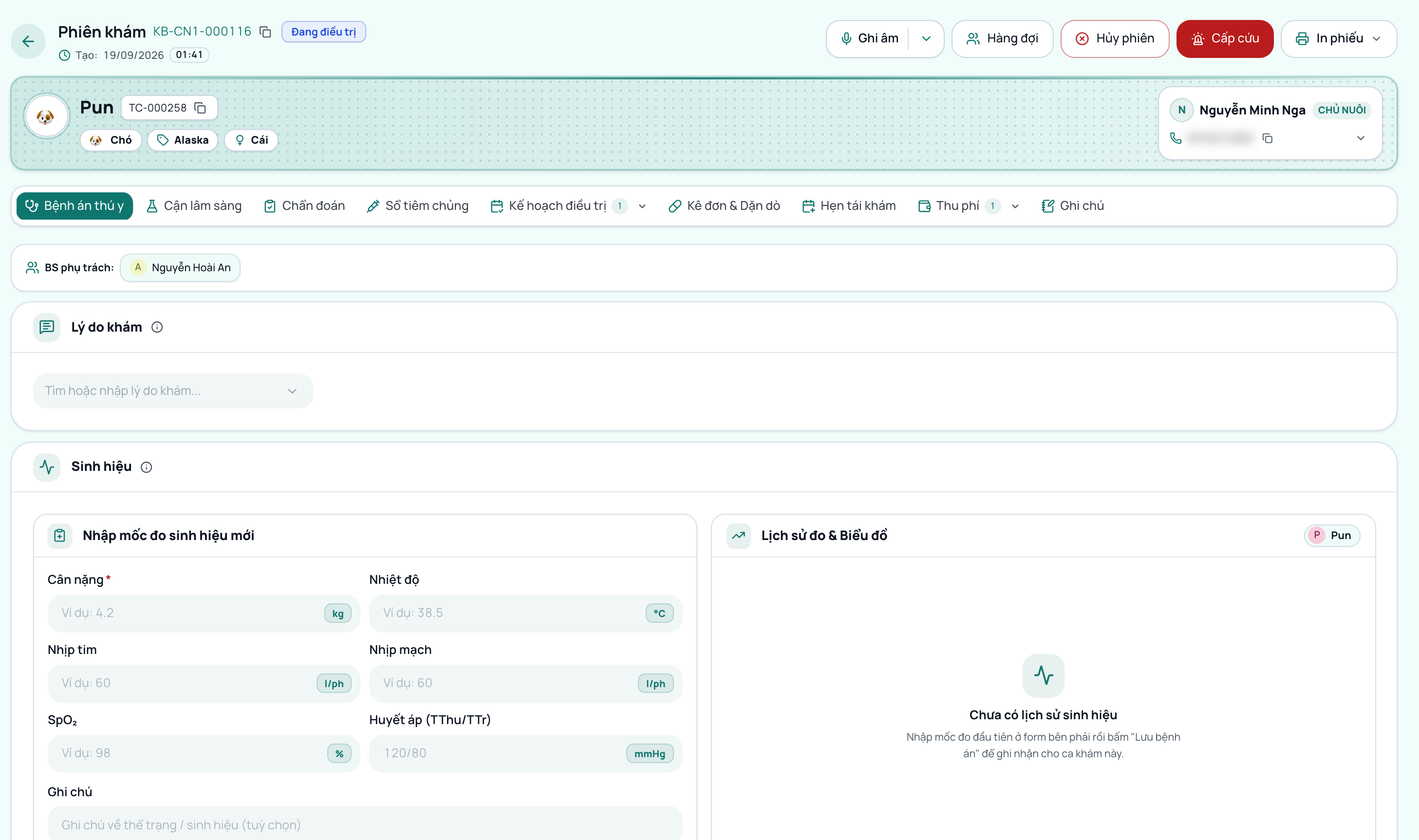Open the Chẩn đoán tab

point(304,206)
